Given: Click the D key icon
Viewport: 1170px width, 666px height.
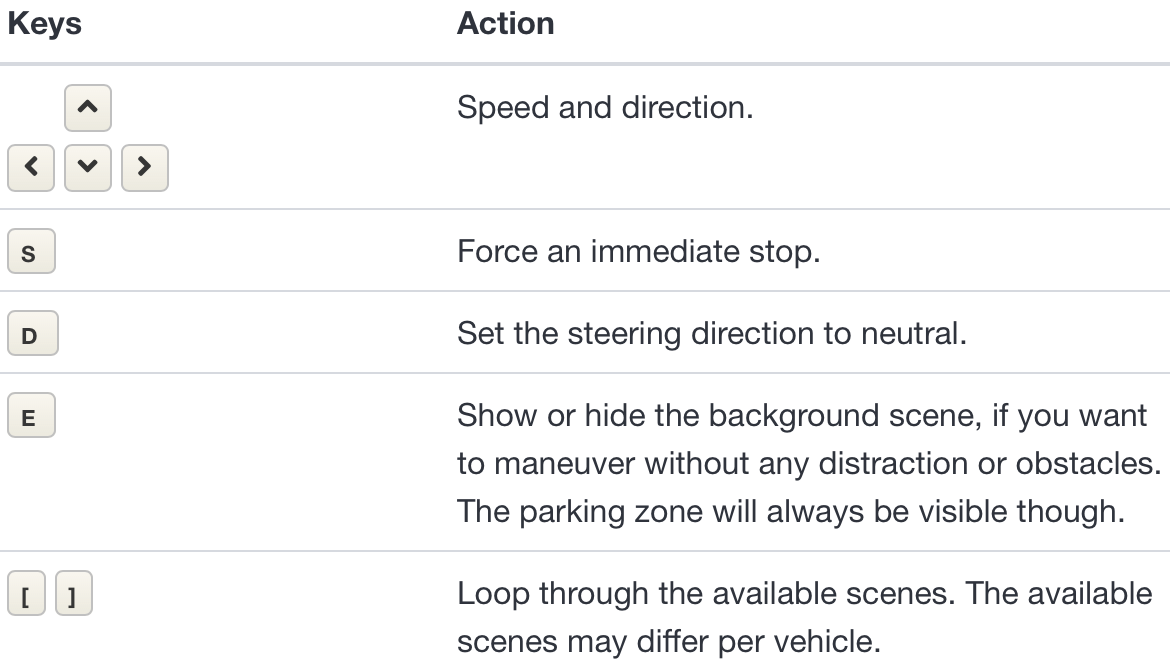Looking at the screenshot, I should tap(33, 333).
